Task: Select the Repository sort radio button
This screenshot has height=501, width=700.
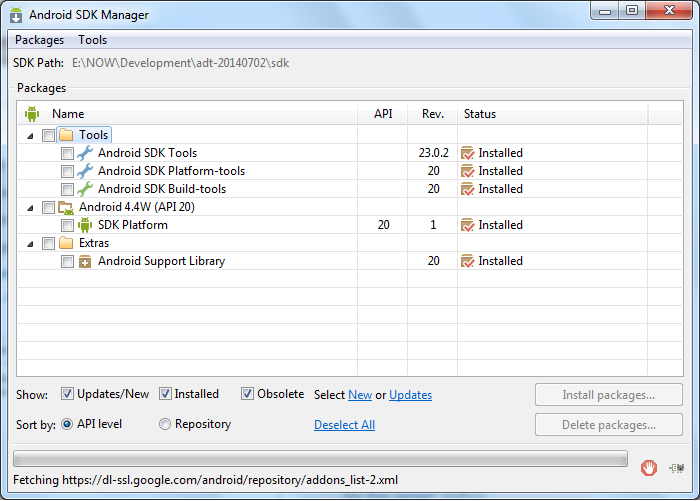Action: pos(165,424)
